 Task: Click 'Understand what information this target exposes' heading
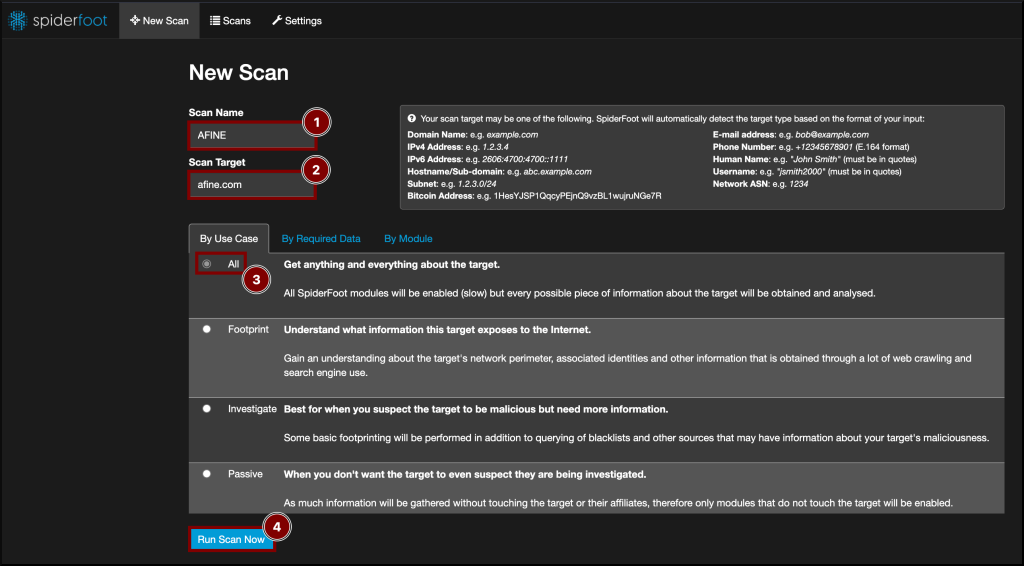click(x=437, y=330)
